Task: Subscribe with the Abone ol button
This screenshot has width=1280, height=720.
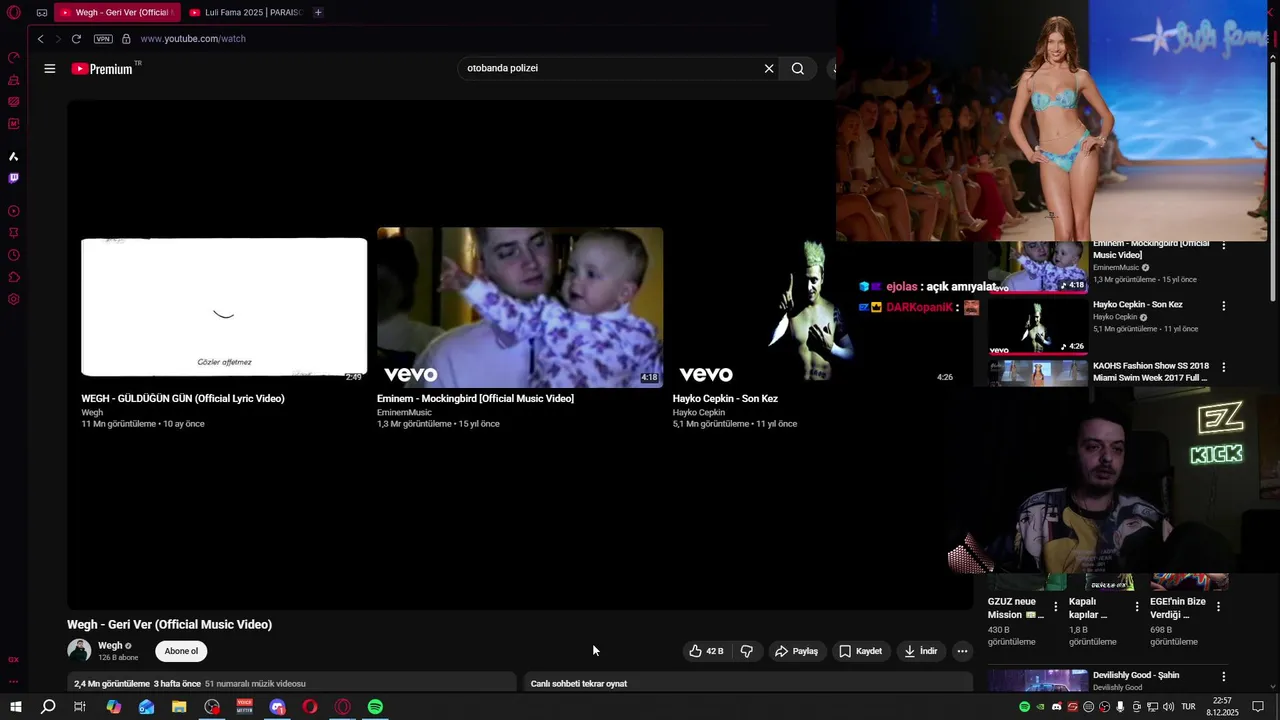Action: coord(181,651)
